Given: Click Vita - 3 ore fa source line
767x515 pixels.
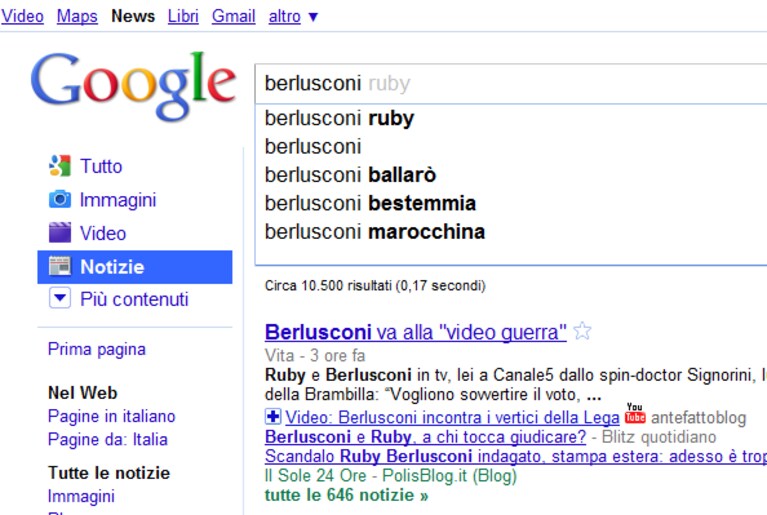Looking at the screenshot, I should pos(315,356).
